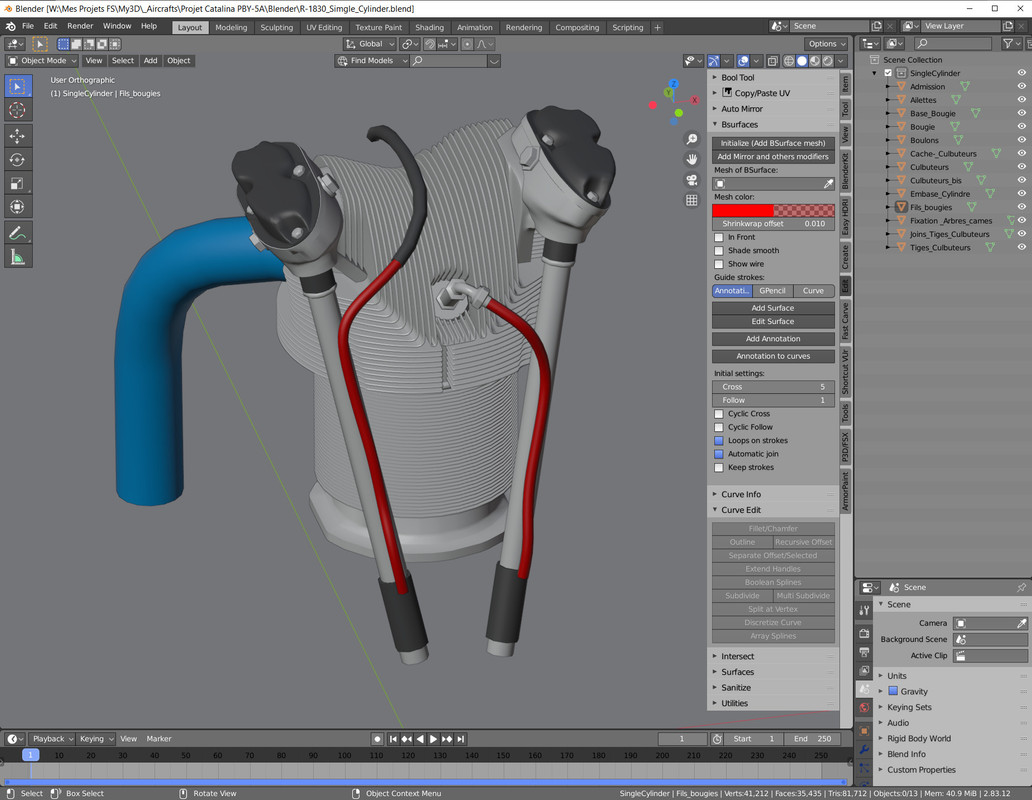Select the Select Box tool
Screen dimensions: 1032x800
[17, 86]
